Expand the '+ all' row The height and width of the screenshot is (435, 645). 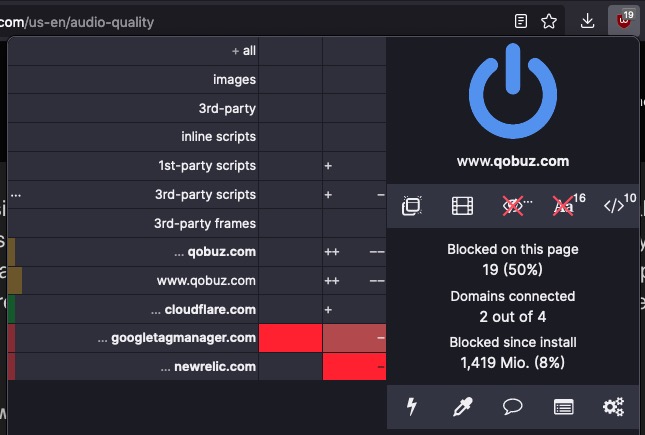(244, 51)
